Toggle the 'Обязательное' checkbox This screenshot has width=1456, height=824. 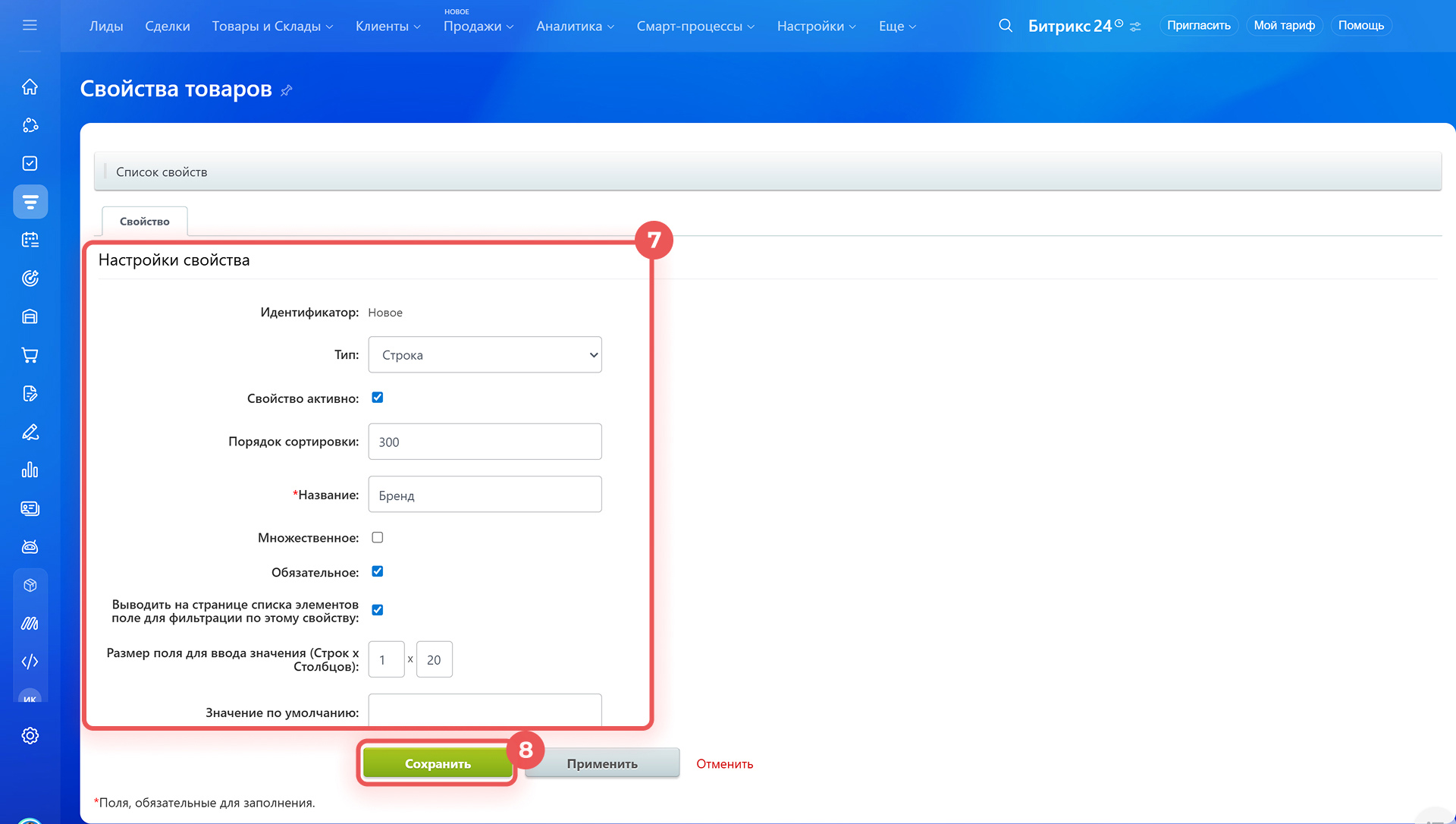point(378,571)
